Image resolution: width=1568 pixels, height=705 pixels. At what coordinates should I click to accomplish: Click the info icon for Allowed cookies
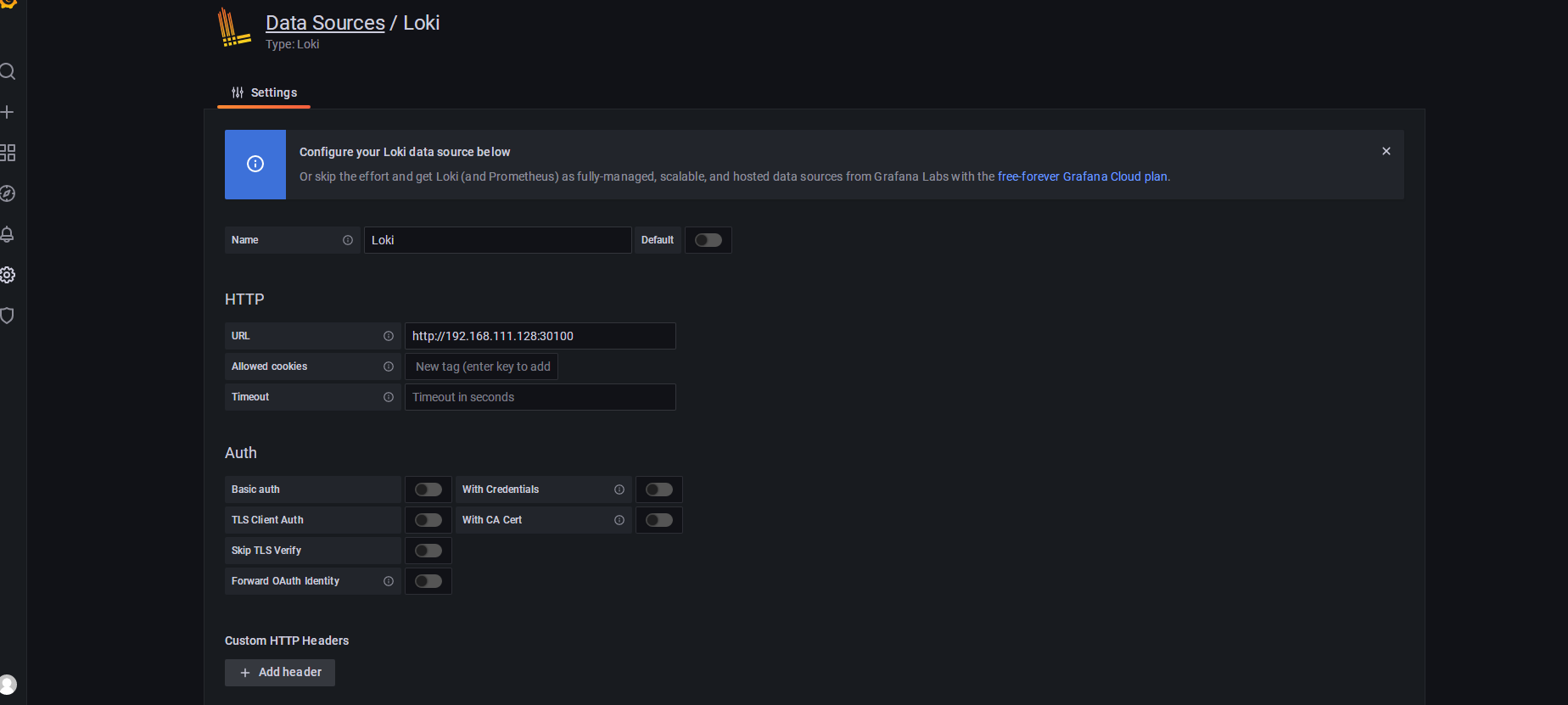coord(389,366)
